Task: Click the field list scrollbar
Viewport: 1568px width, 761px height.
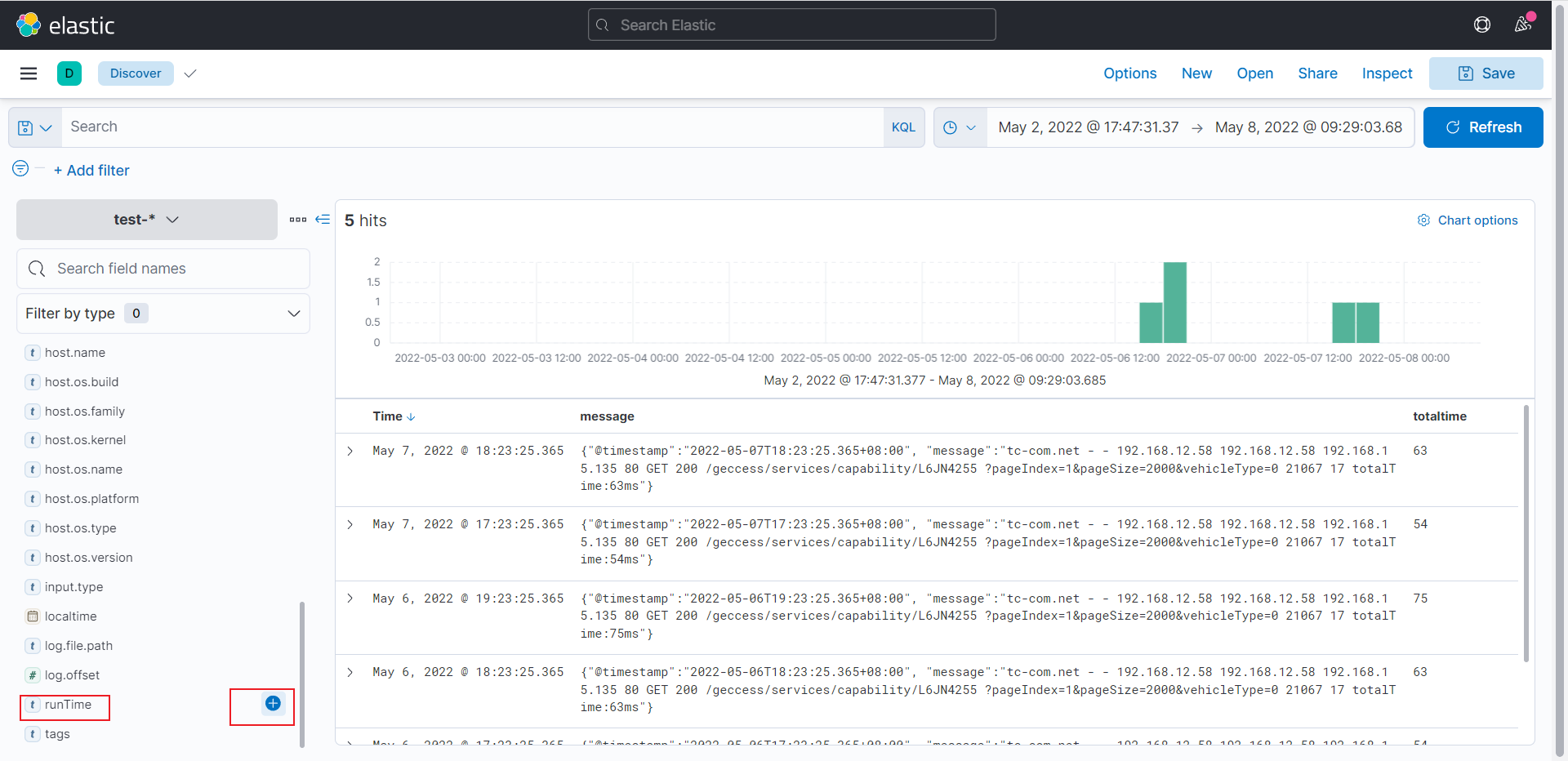Action: pyautogui.click(x=302, y=674)
